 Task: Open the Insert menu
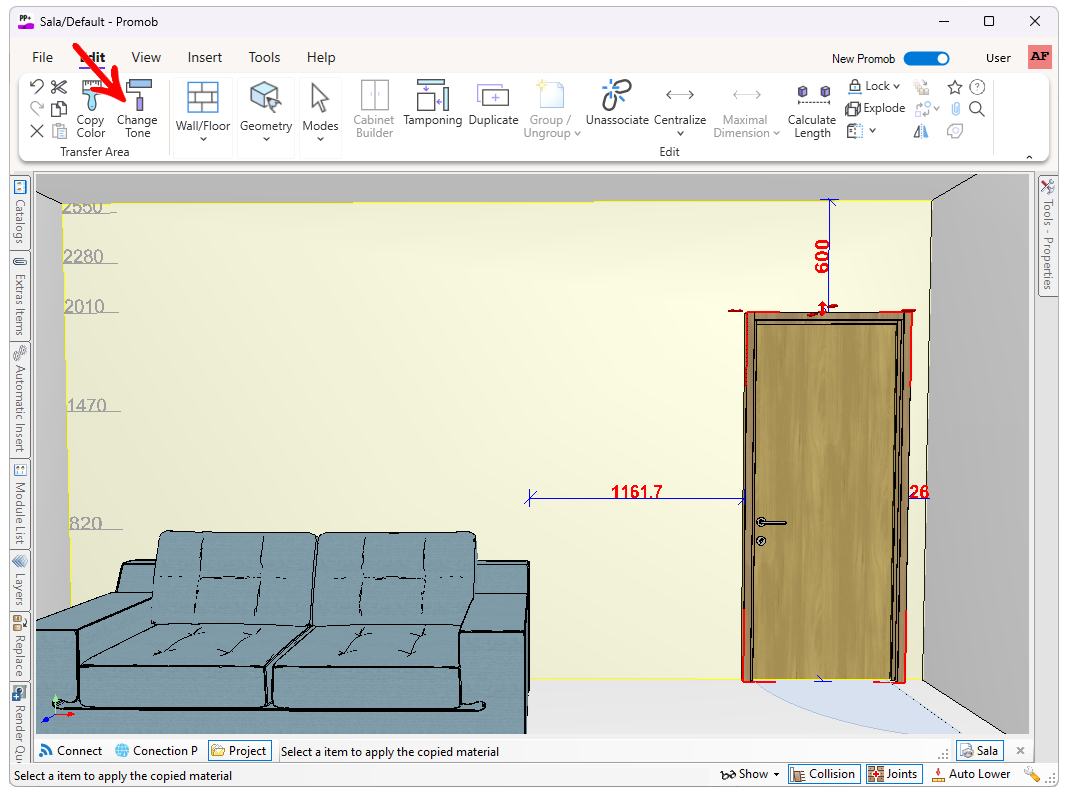pos(205,57)
